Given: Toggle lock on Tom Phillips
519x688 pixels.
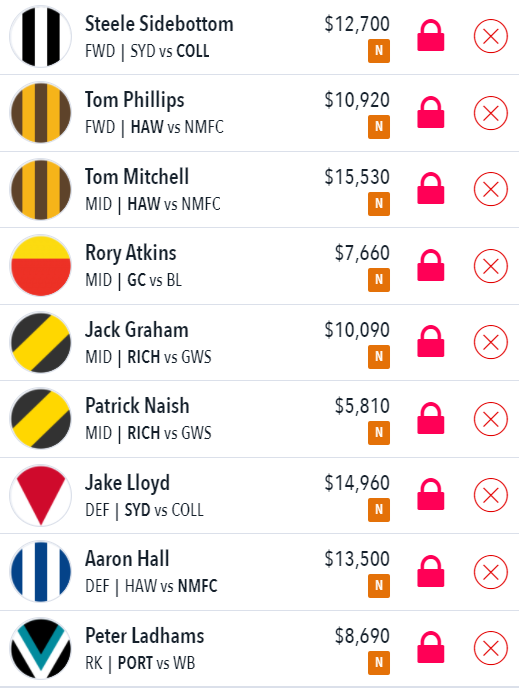Looking at the screenshot, I should click(x=430, y=112).
